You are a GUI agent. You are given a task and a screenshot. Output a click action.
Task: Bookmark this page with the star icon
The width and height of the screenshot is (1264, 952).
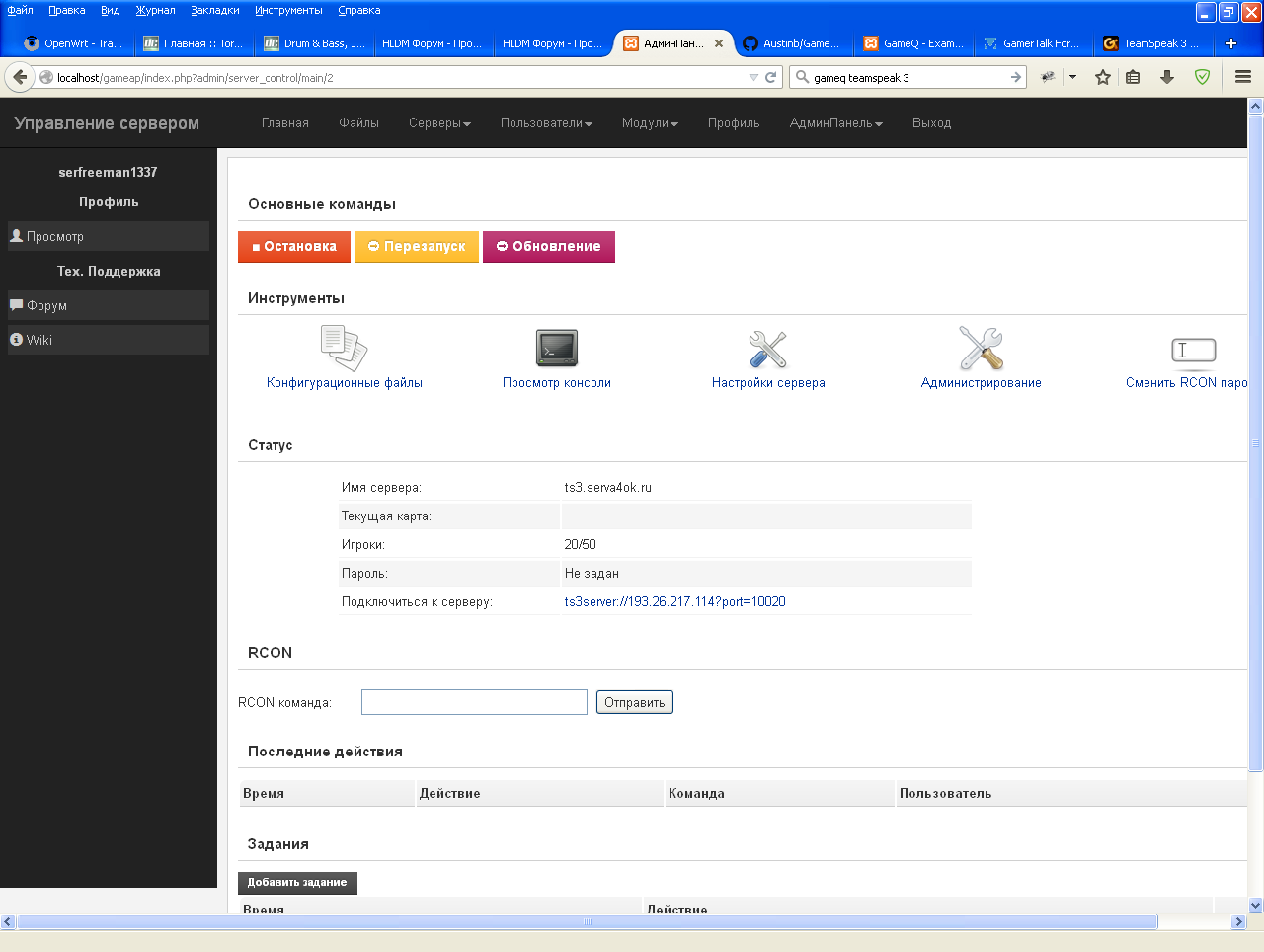1103,77
